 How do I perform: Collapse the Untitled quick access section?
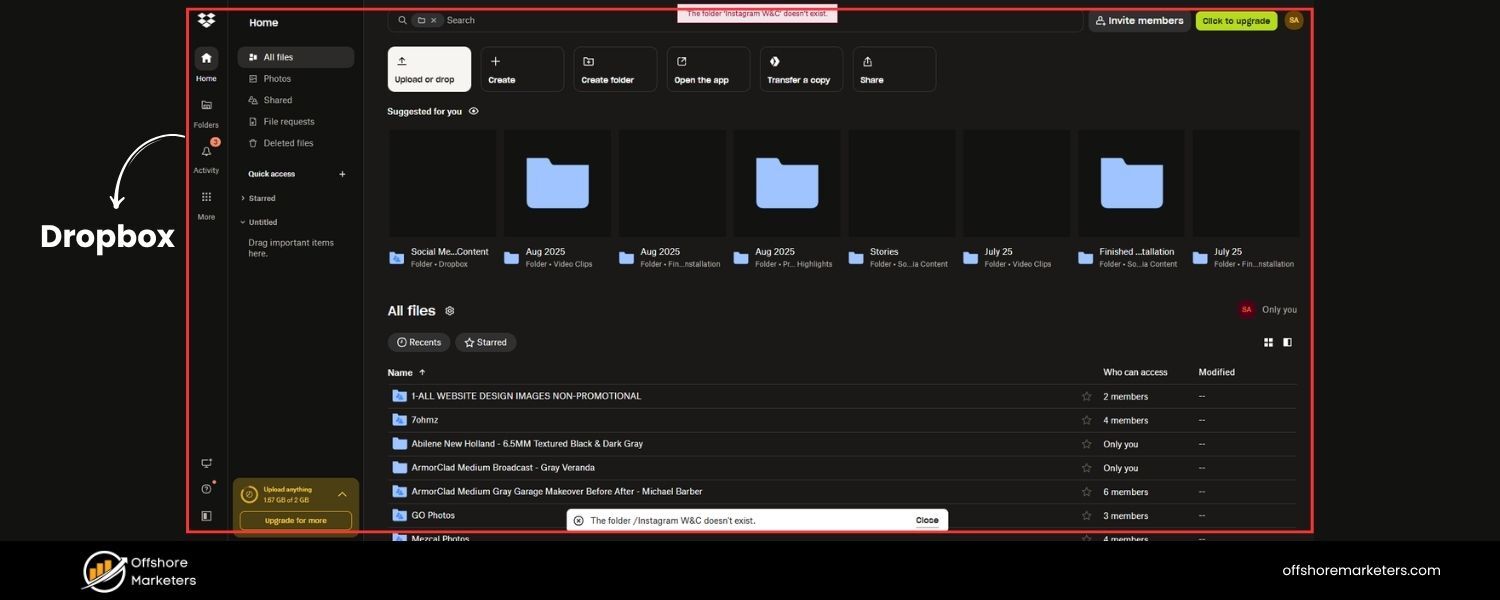pos(242,221)
